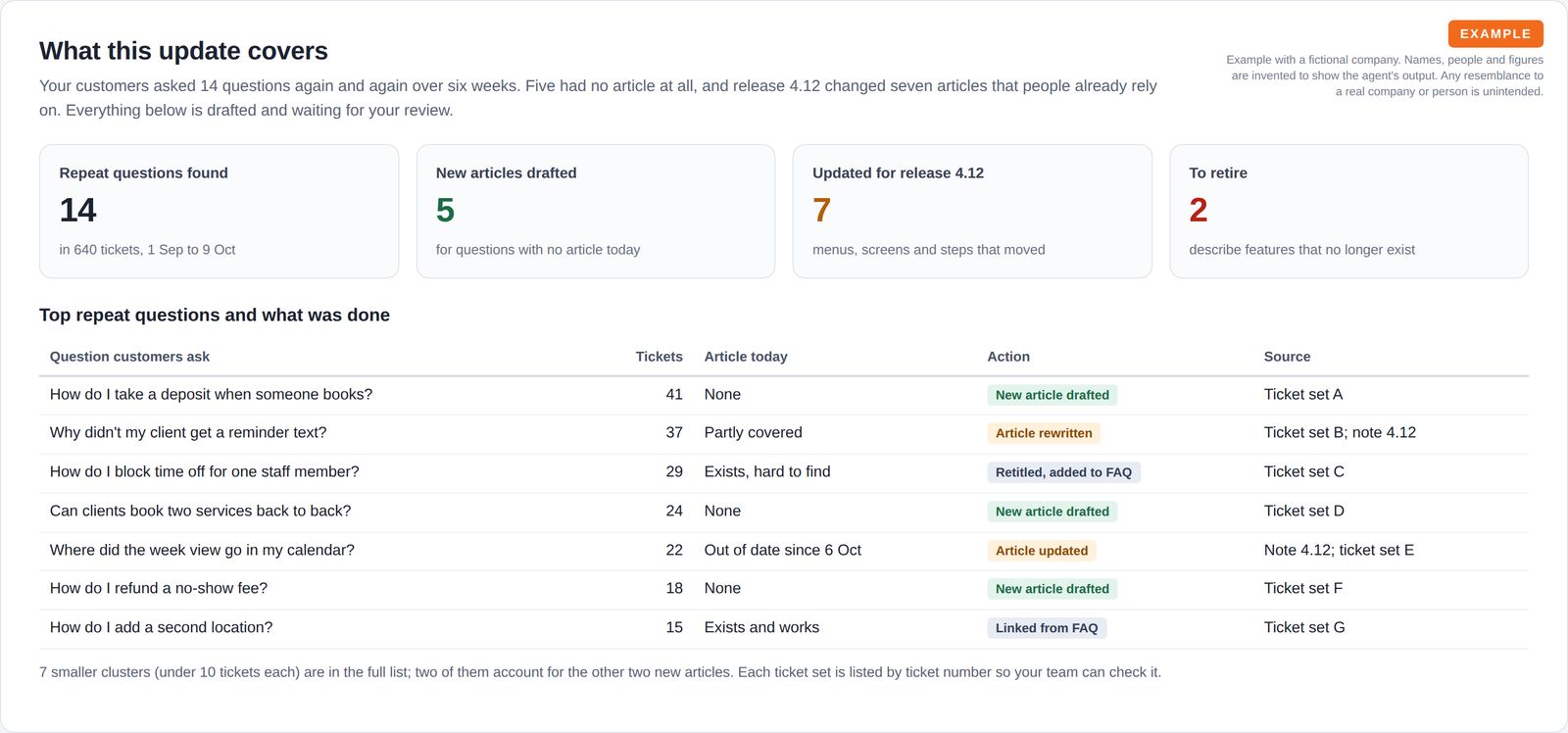Click the Article rewritten badge

1044,433
